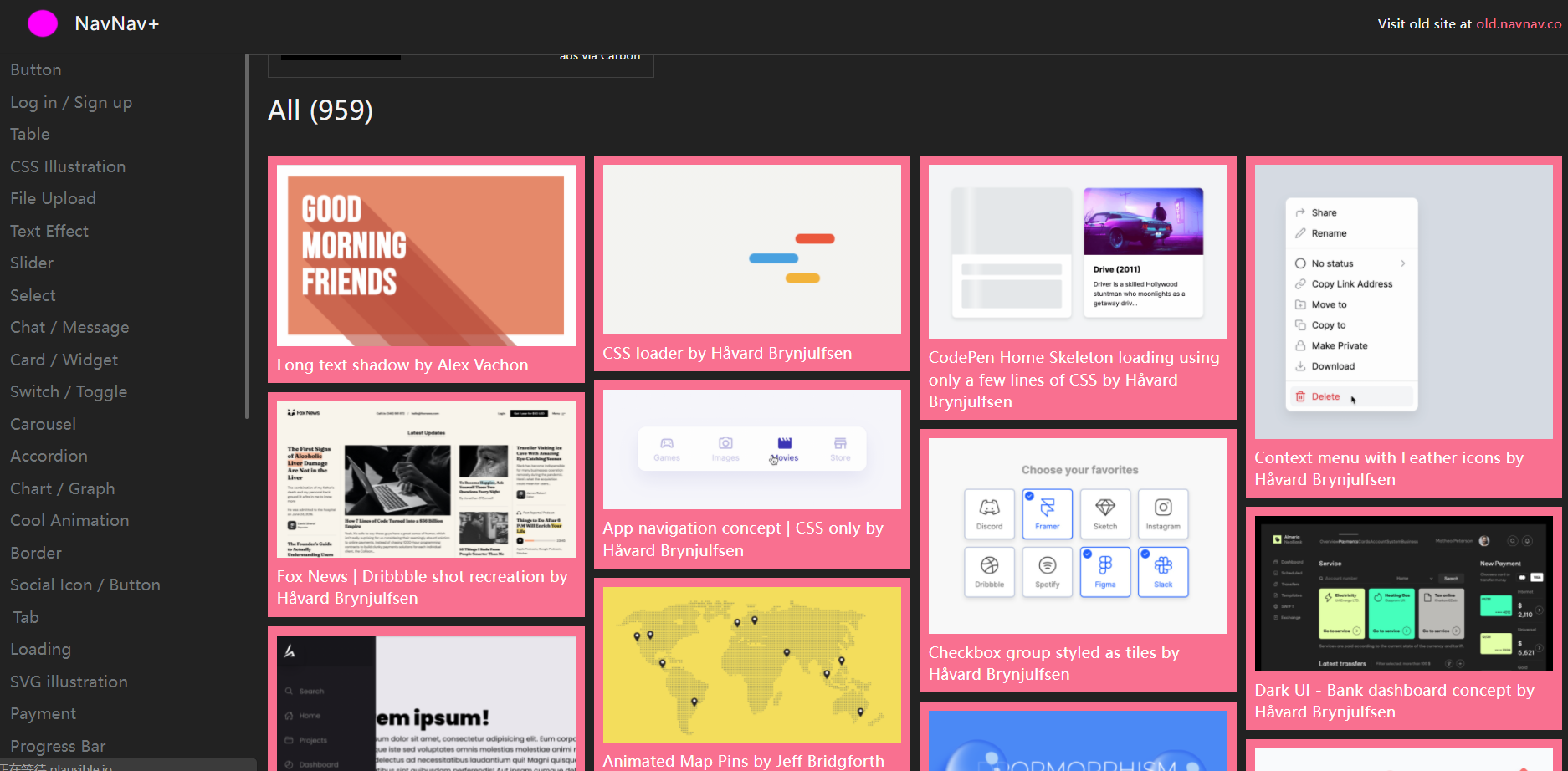Click Copy to icon in preview
The image size is (1568, 771).
[1300, 325]
